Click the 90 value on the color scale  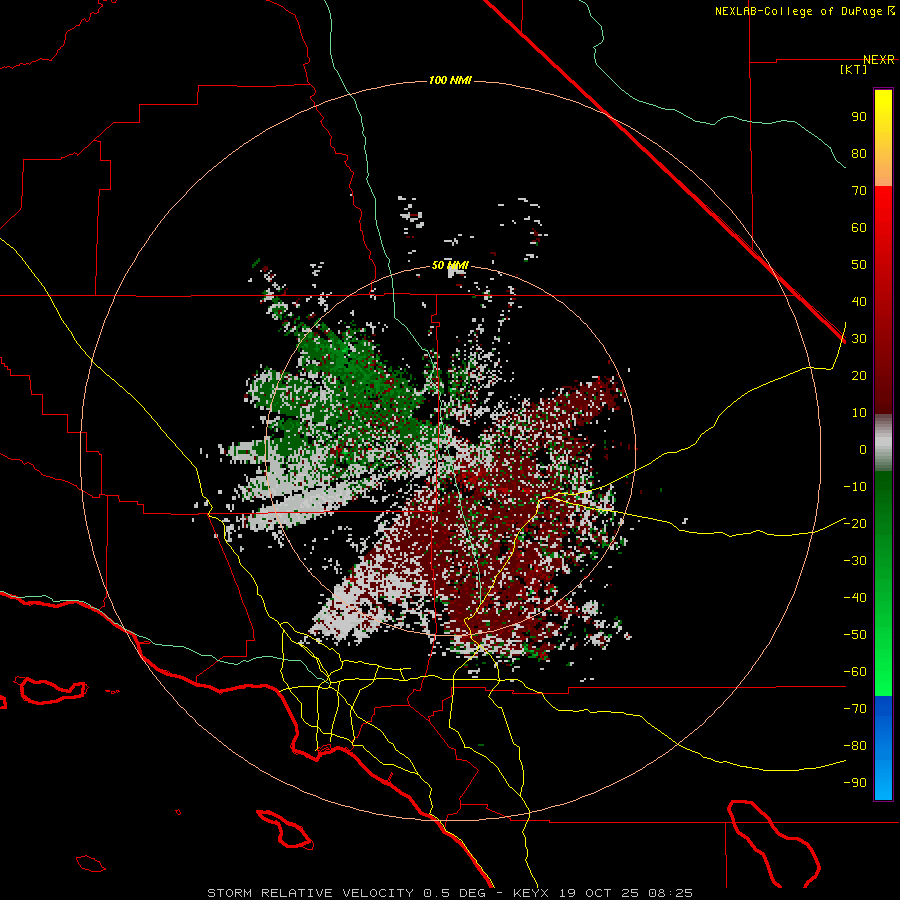pyautogui.click(x=859, y=117)
